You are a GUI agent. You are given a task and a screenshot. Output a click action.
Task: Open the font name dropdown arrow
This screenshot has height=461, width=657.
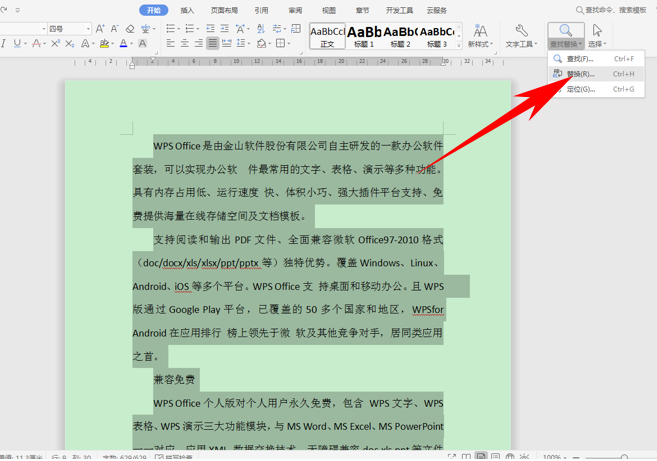point(44,28)
